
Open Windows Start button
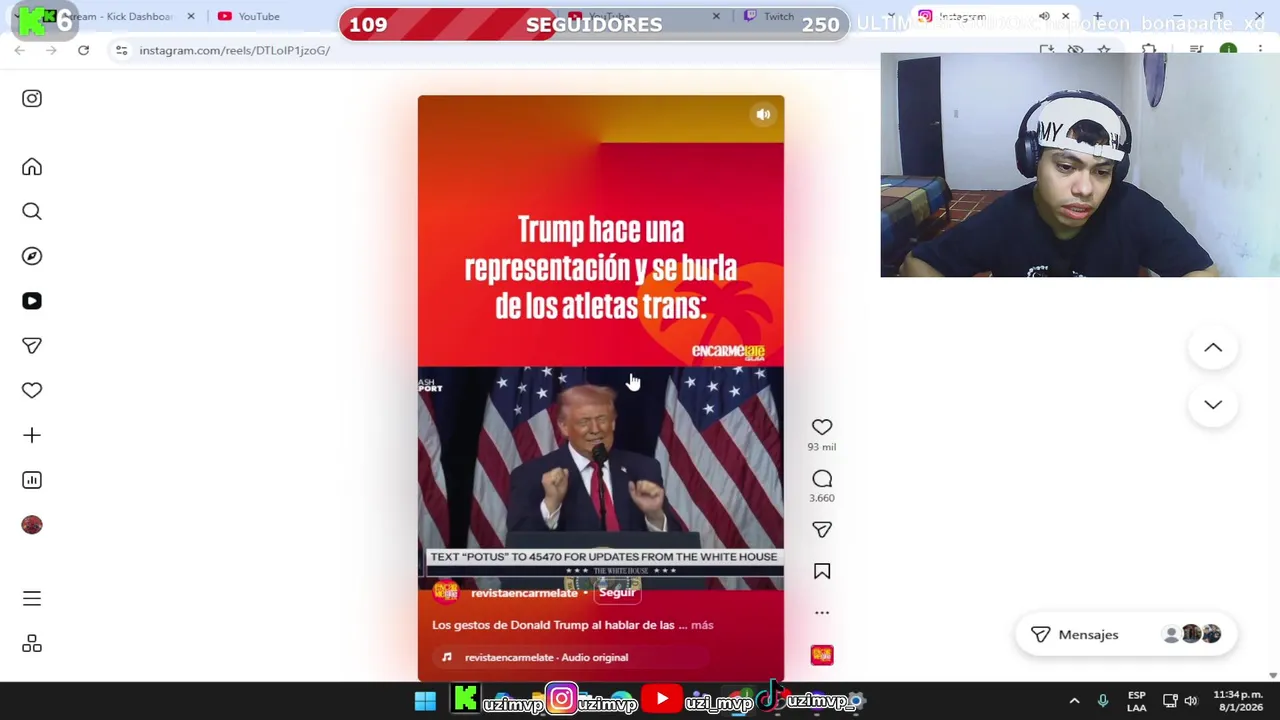pyautogui.click(x=425, y=700)
